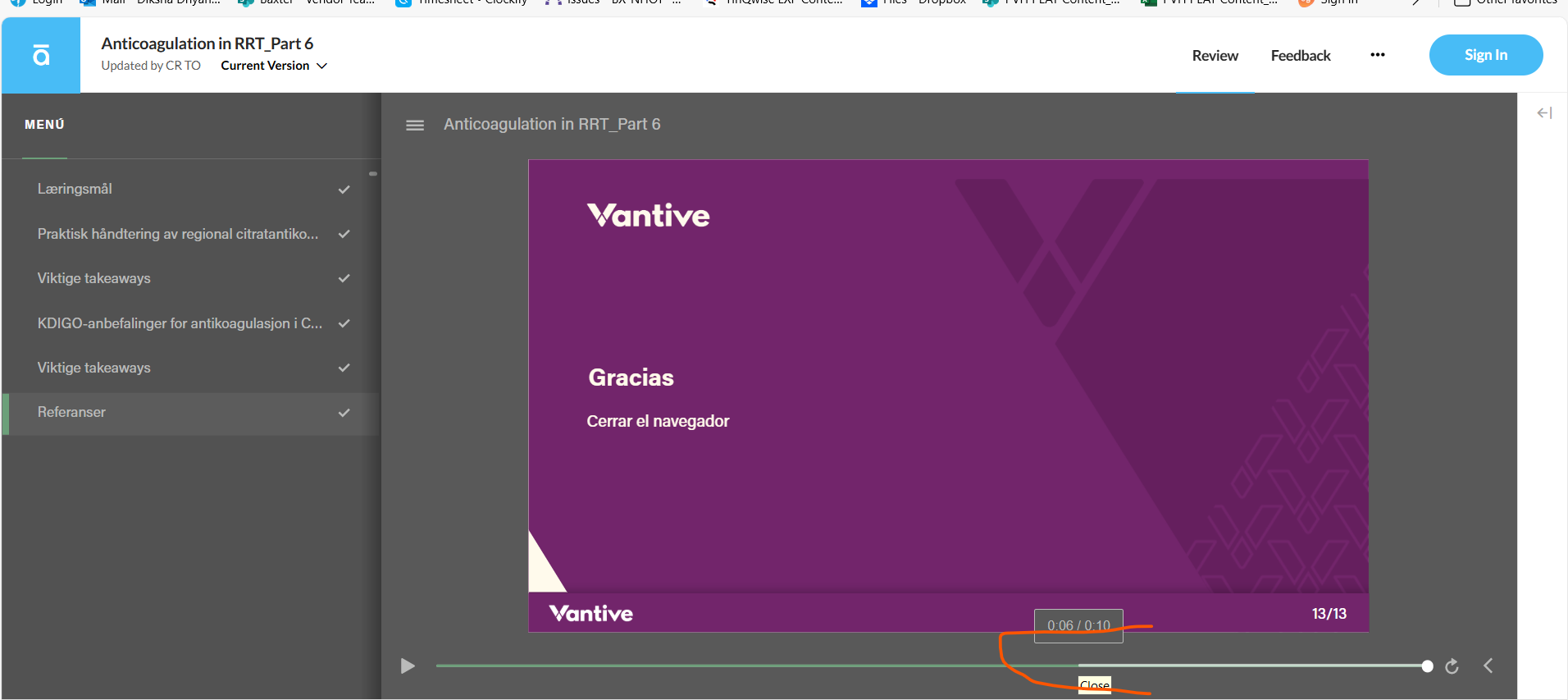Click the large Vantive logo on slide
Viewport: 1568px width, 700px height.
coord(648,215)
